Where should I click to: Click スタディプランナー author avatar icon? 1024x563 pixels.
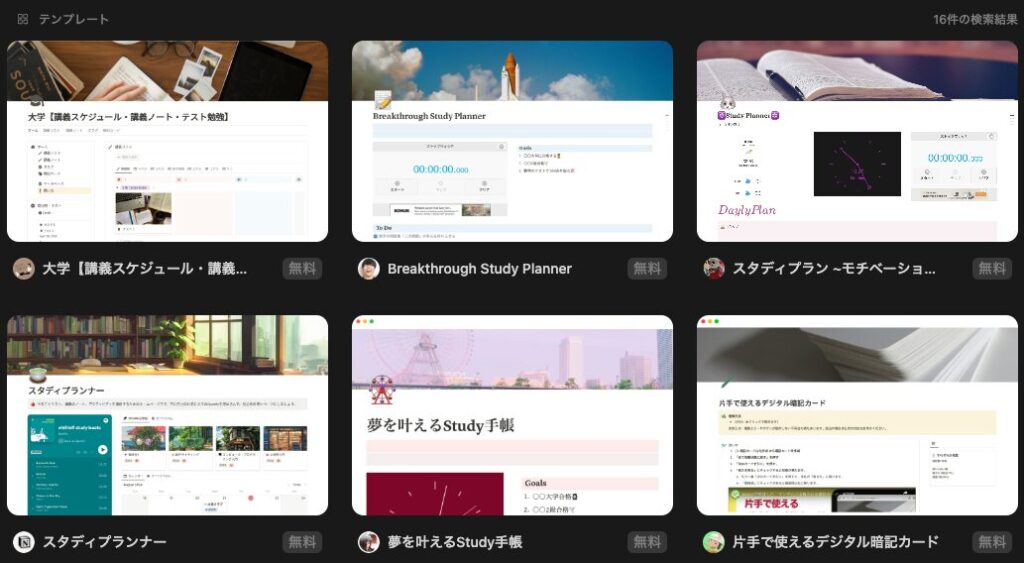point(23,542)
